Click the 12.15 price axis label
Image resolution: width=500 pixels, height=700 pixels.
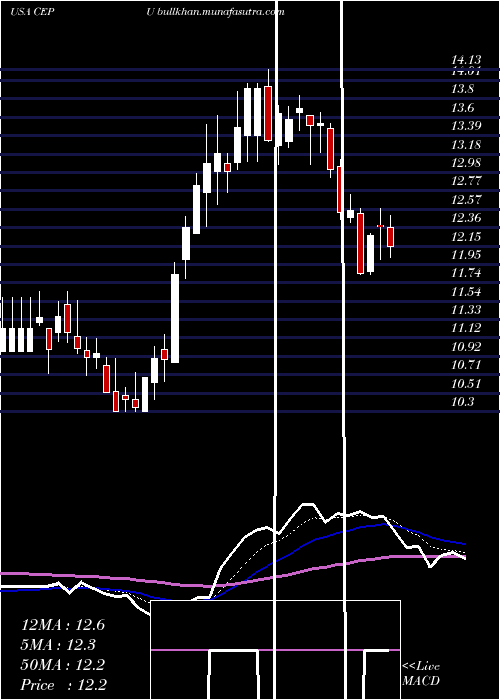coord(466,237)
